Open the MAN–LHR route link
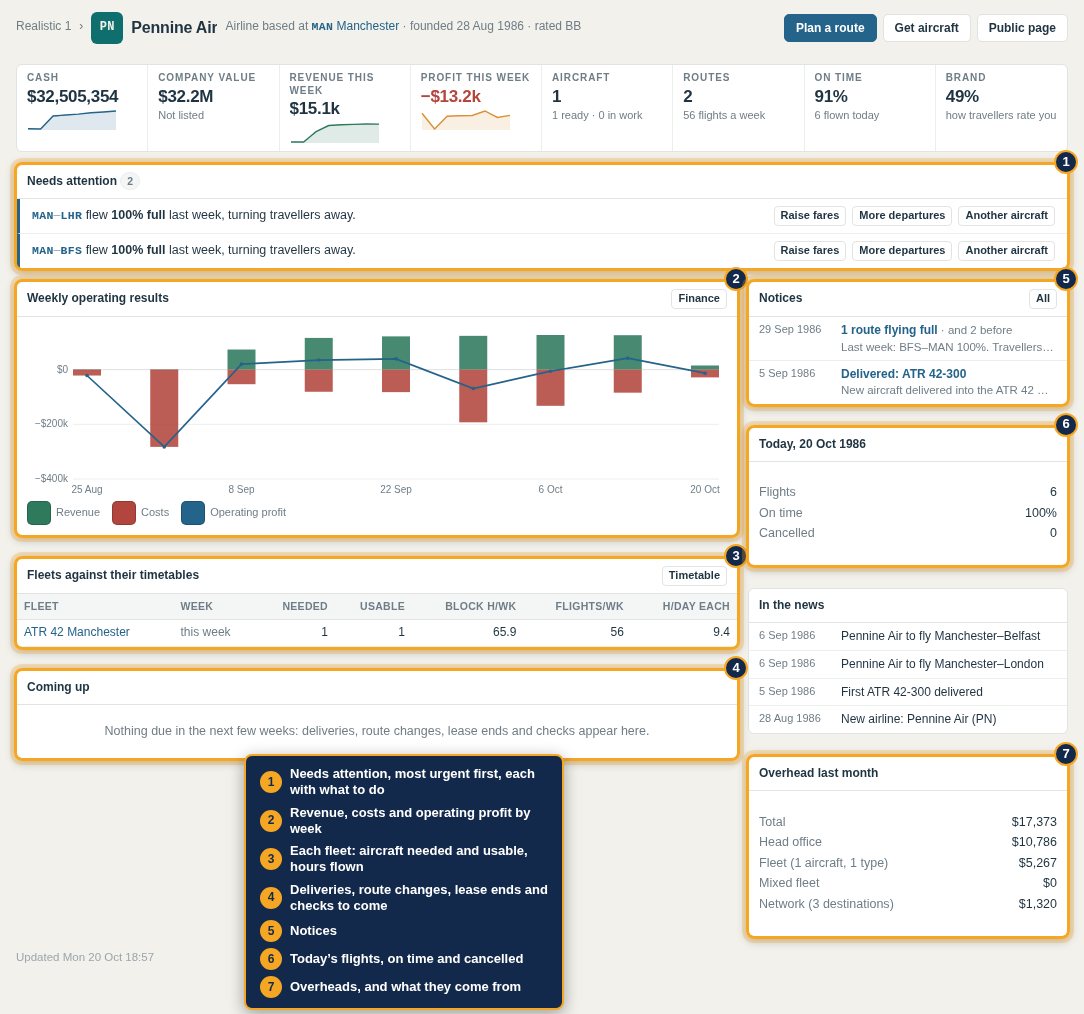Image resolution: width=1084 pixels, height=1014 pixels. (57, 216)
